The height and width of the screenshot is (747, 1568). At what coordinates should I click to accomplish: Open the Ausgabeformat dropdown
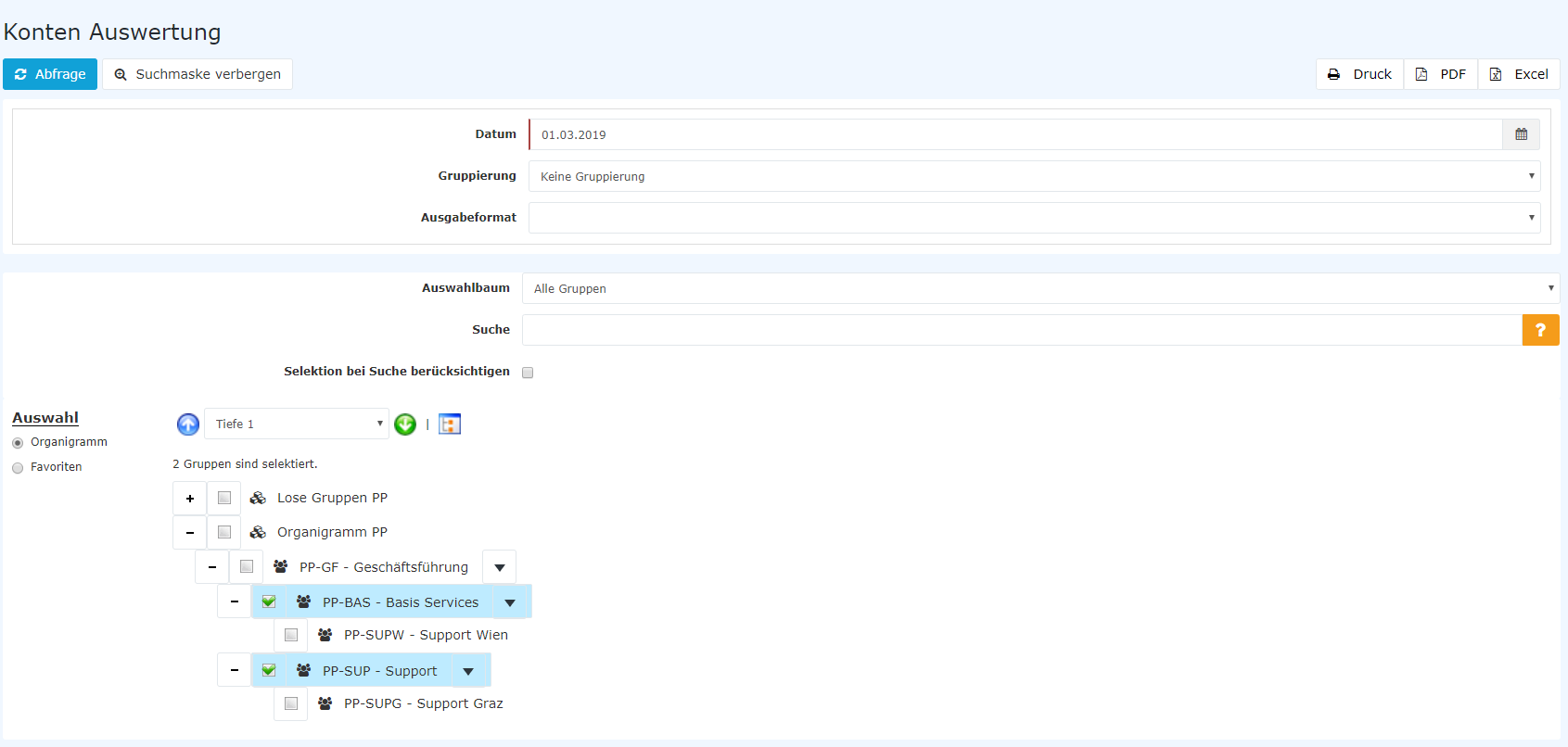coord(1035,218)
